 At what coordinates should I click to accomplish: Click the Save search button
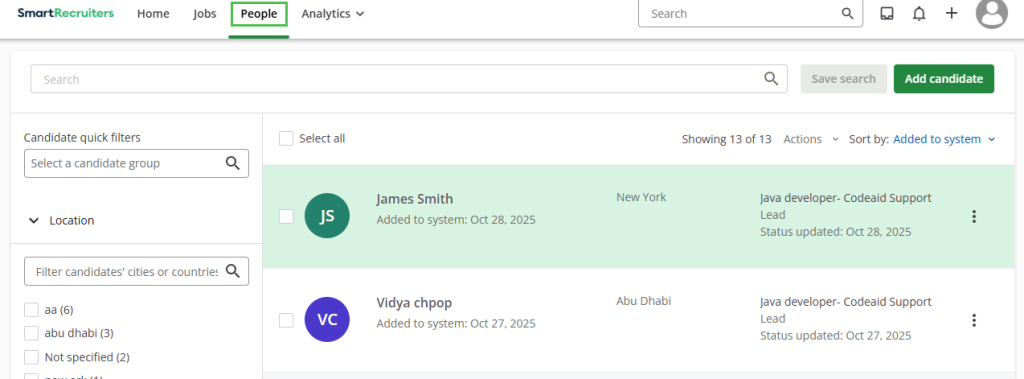click(x=844, y=79)
